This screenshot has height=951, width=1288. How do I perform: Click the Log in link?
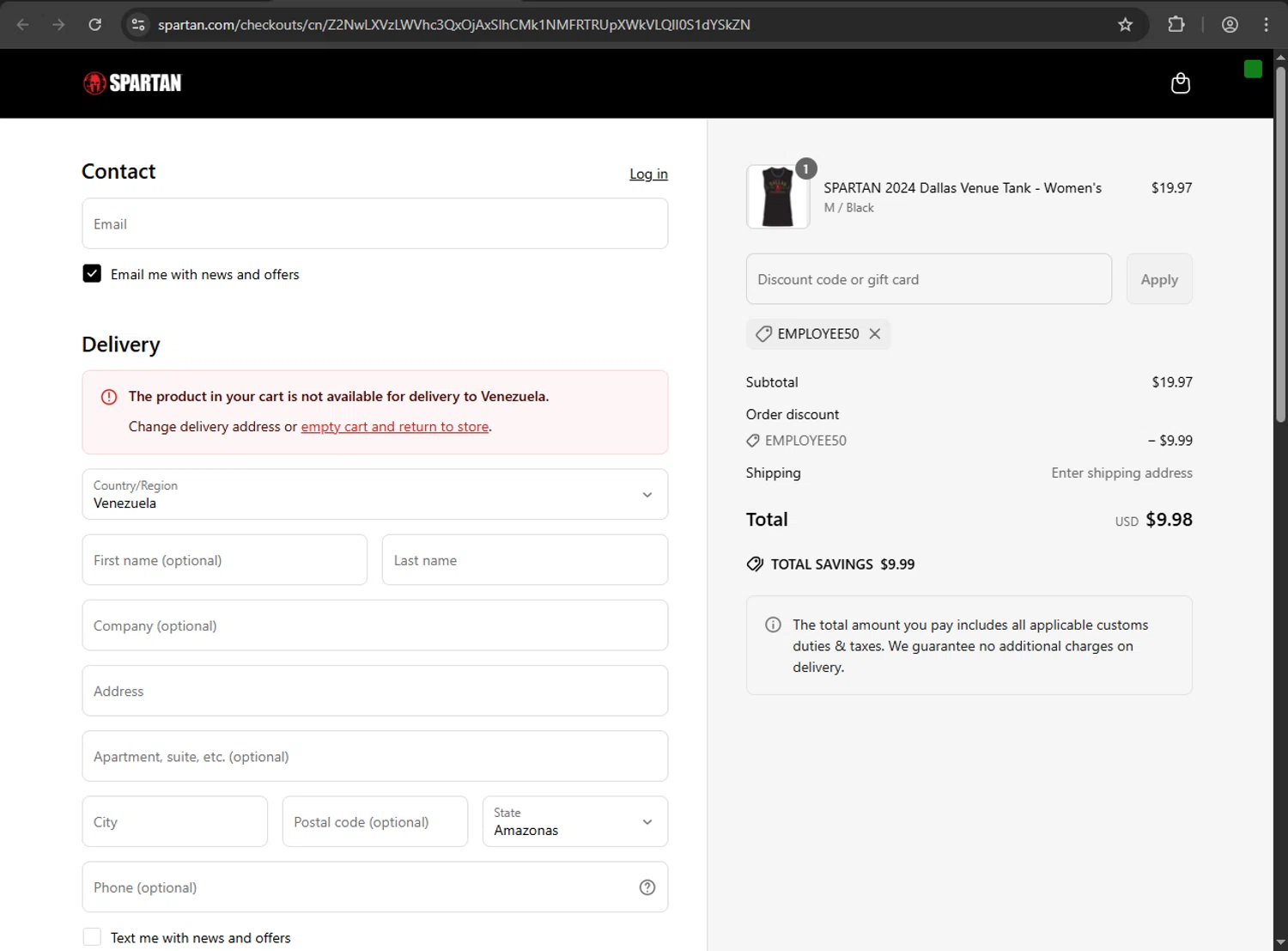tap(648, 174)
